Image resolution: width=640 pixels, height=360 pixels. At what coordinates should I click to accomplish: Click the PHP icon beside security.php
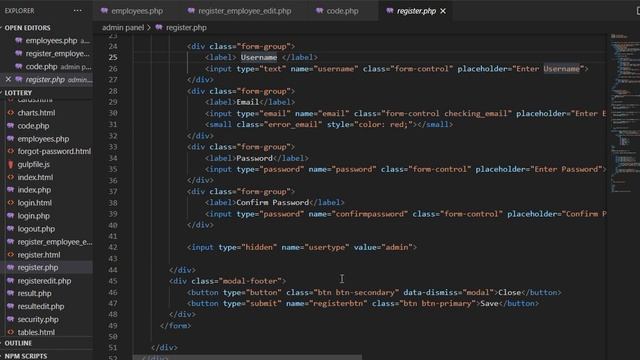tap(11, 319)
